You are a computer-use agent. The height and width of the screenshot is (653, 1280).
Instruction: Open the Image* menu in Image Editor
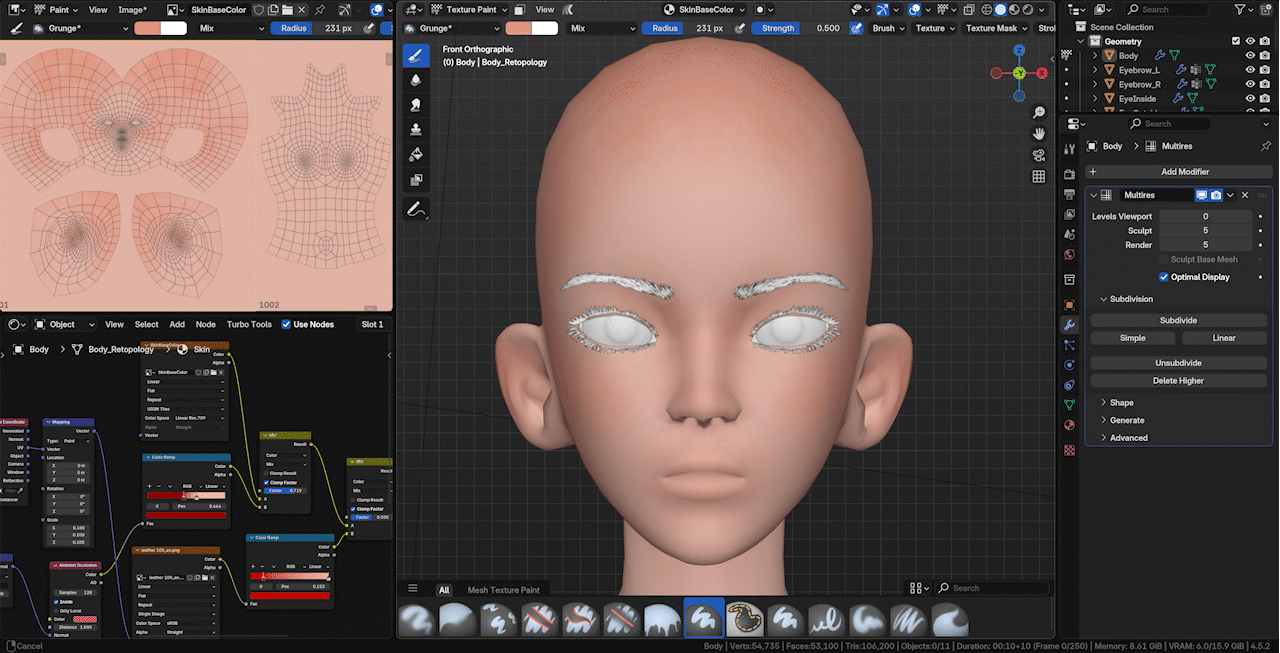point(132,9)
